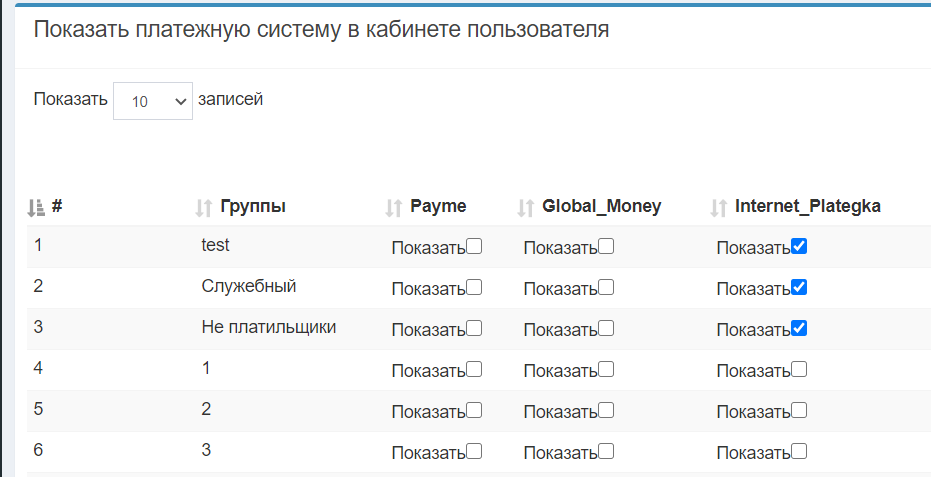The image size is (931, 477).
Task: Click the Internet_Plategka column header text
Action: 807,206
